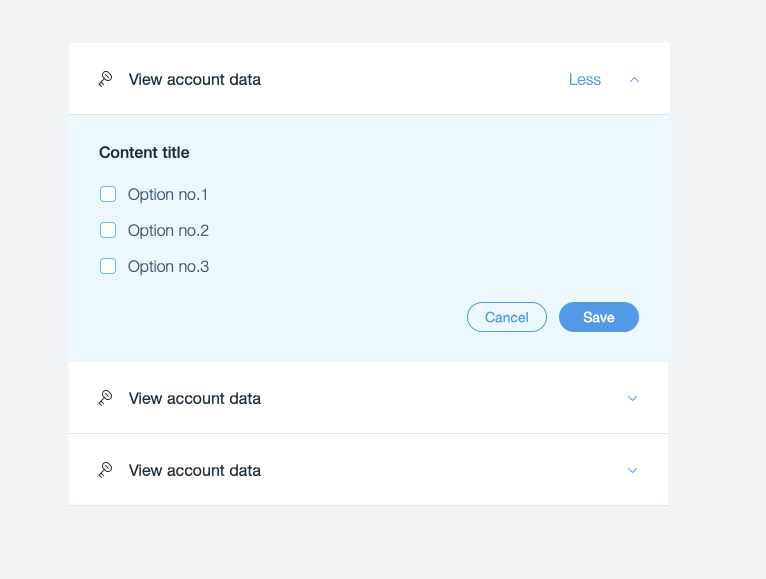This screenshot has width=766, height=579.
Task: Check the box next to Option no.3
Action: (108, 266)
